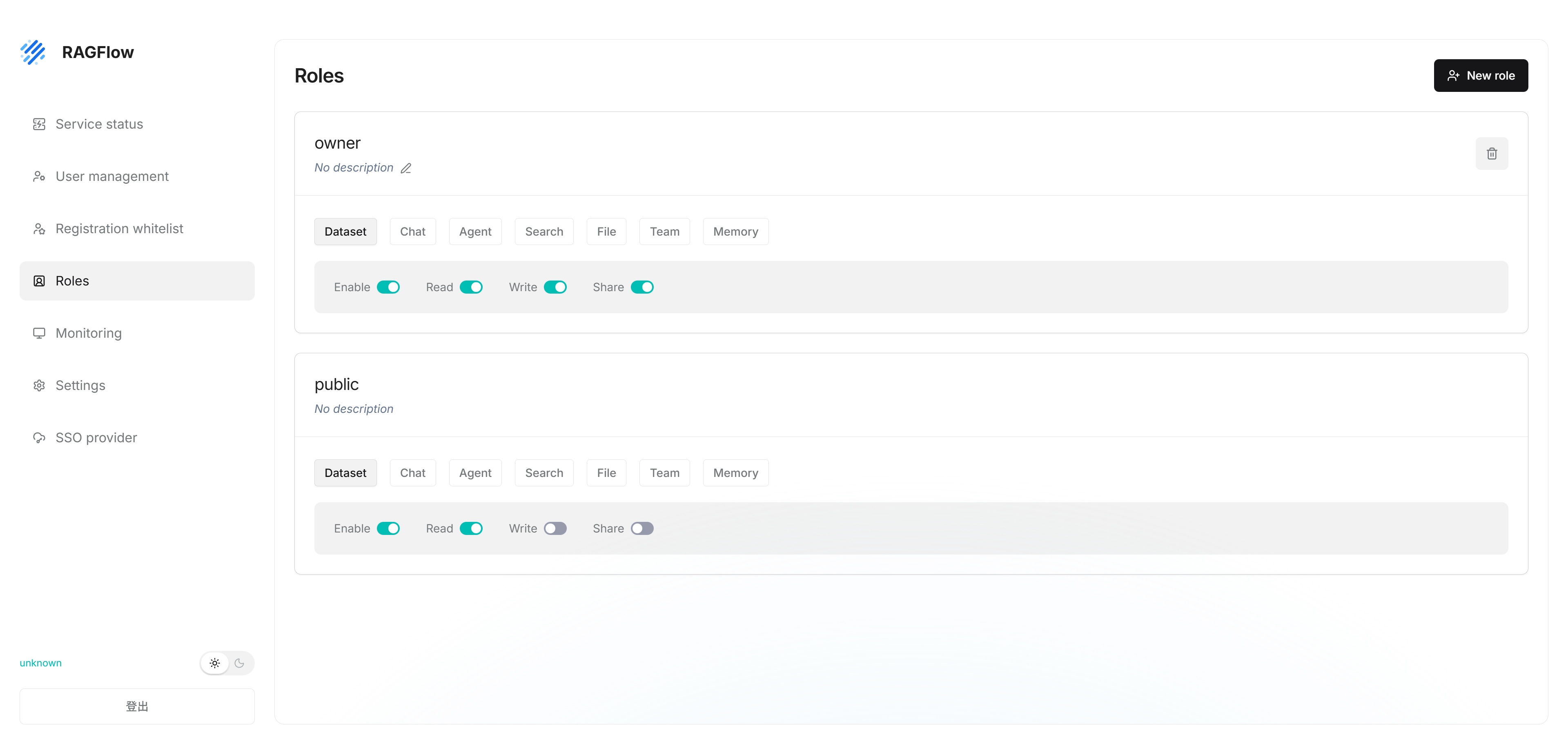Toggle public role Enable switch
Image resolution: width=1568 pixels, height=744 pixels.
(388, 528)
